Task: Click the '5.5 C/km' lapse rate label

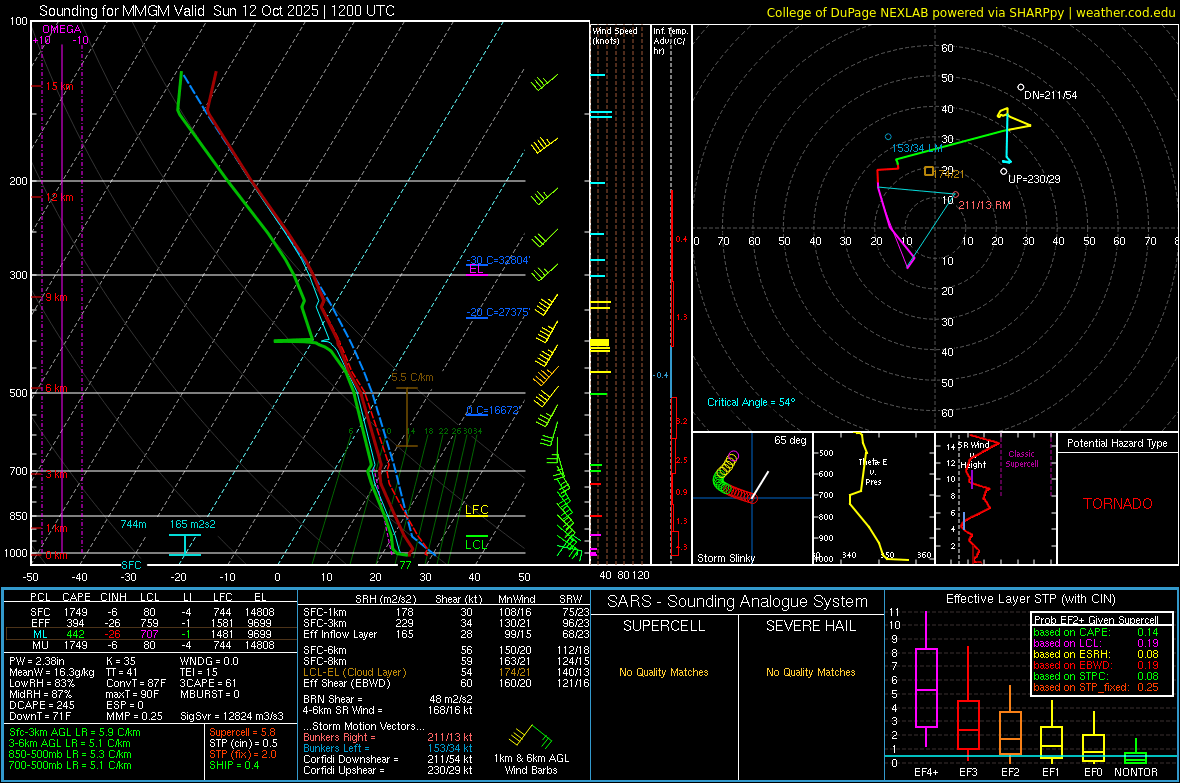Action: point(412,377)
